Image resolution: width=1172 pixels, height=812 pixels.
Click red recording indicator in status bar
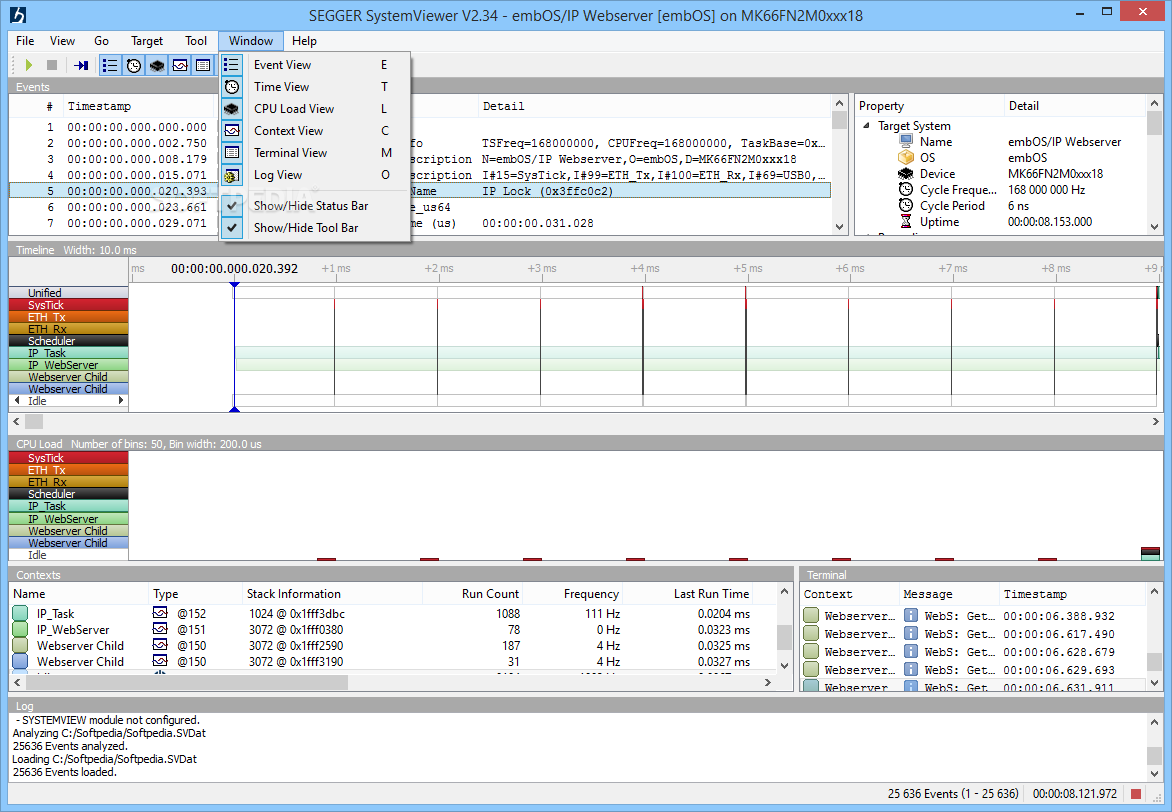point(1136,794)
